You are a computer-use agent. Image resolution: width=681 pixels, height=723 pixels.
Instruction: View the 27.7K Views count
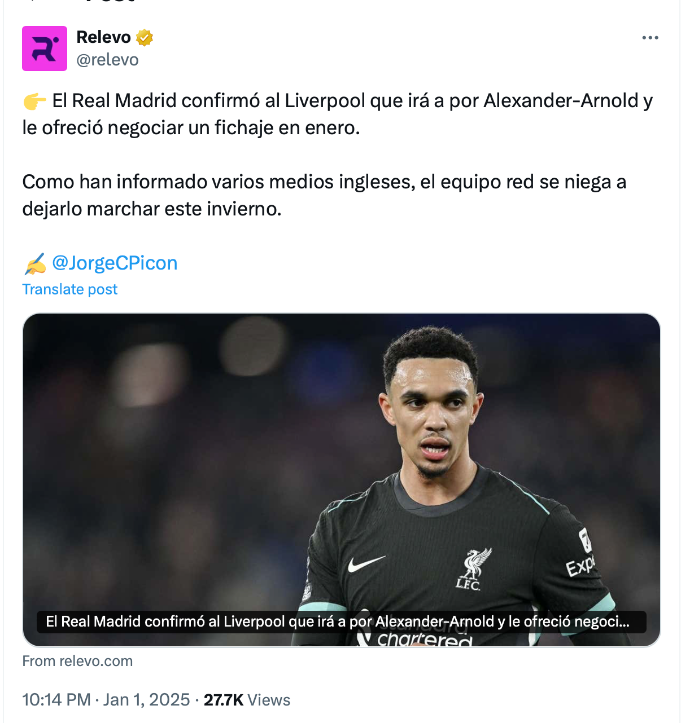(247, 700)
